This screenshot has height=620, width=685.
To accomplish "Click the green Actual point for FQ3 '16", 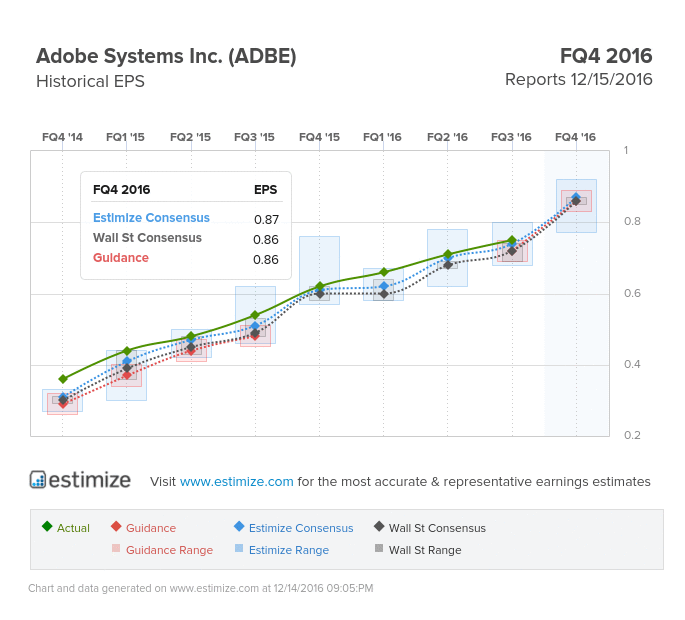I will [512, 240].
